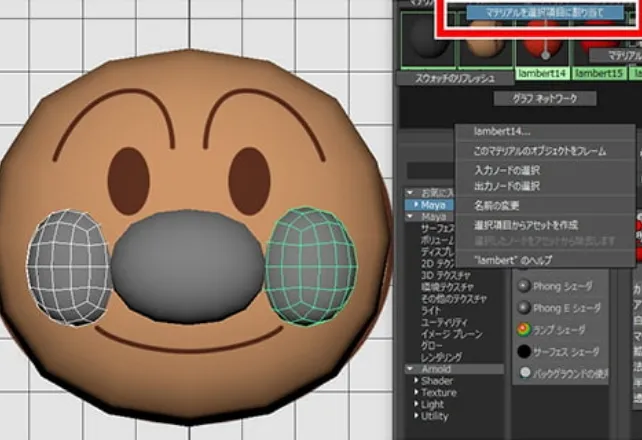Collapse the Arnold category section
The height and width of the screenshot is (440, 642).
point(410,369)
